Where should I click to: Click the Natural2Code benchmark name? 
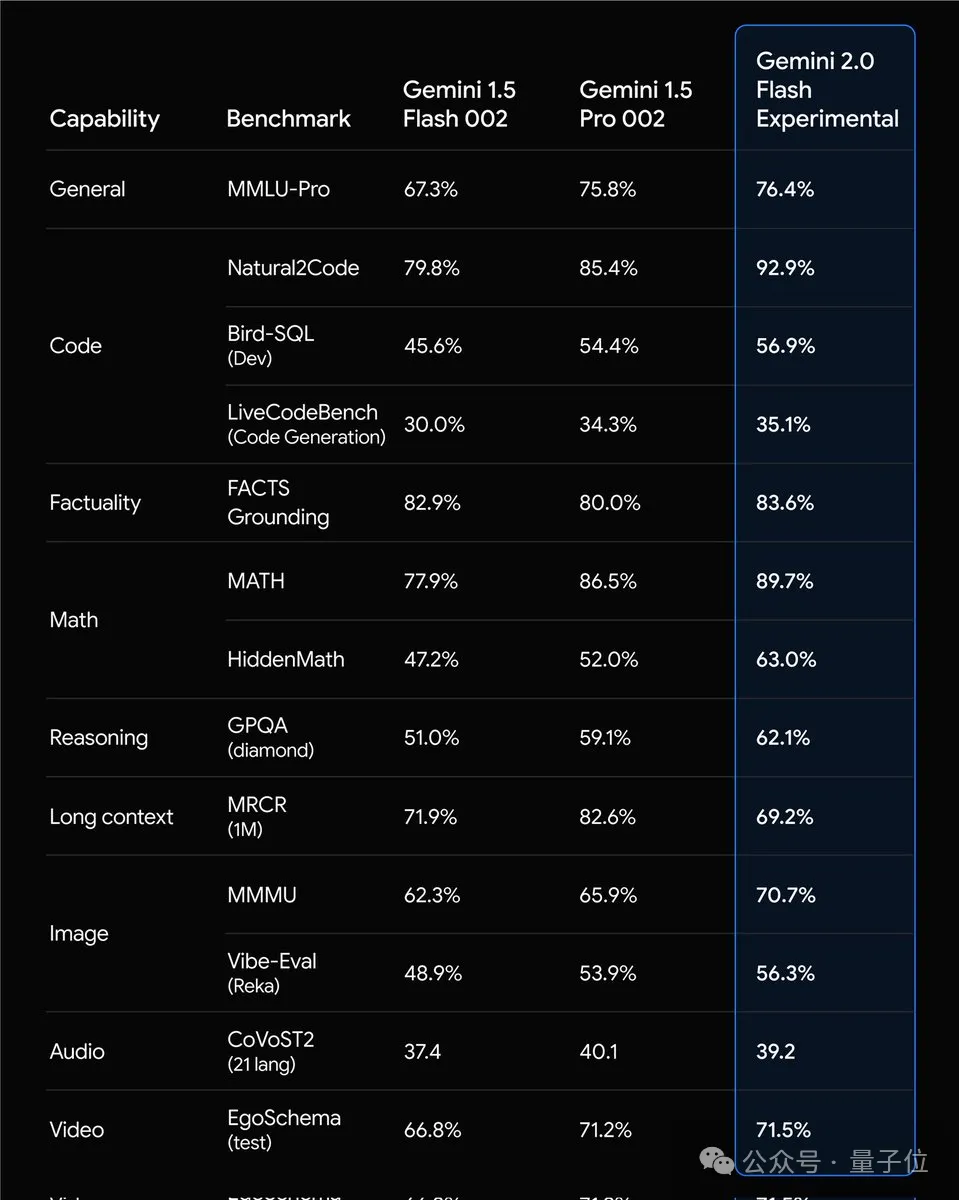coord(293,268)
